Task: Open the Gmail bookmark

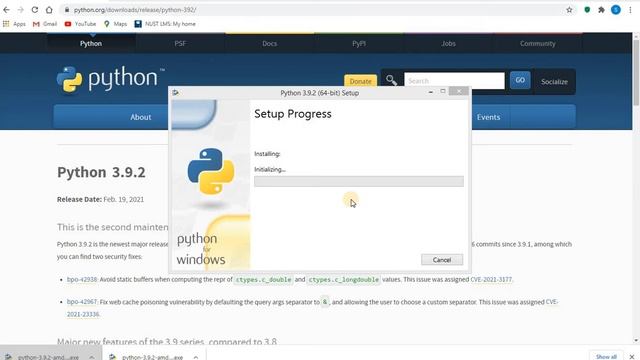Action: (x=45, y=24)
